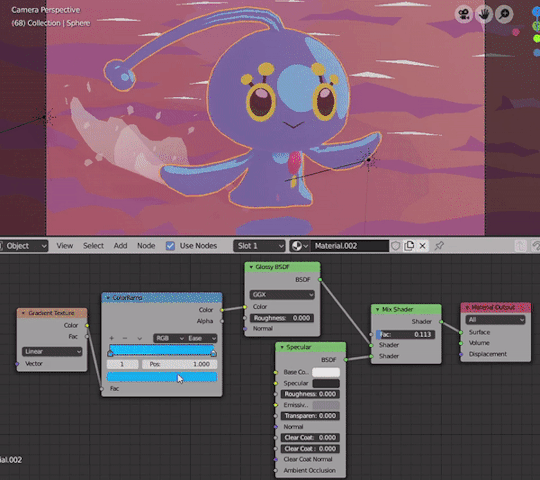Collapse the ColorRamp node
The height and width of the screenshot is (480, 540).
(108, 298)
